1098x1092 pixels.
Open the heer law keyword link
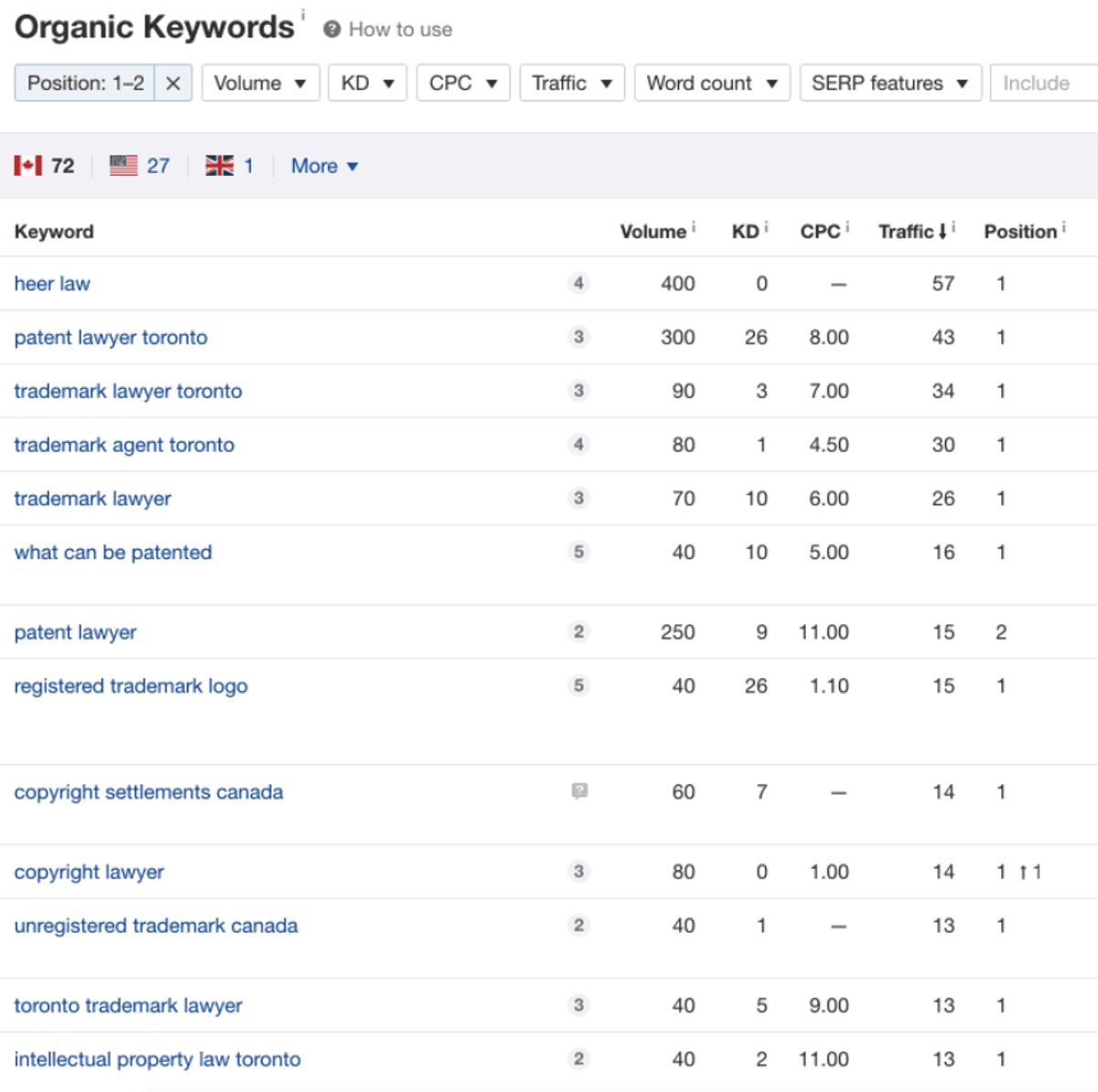pos(52,284)
